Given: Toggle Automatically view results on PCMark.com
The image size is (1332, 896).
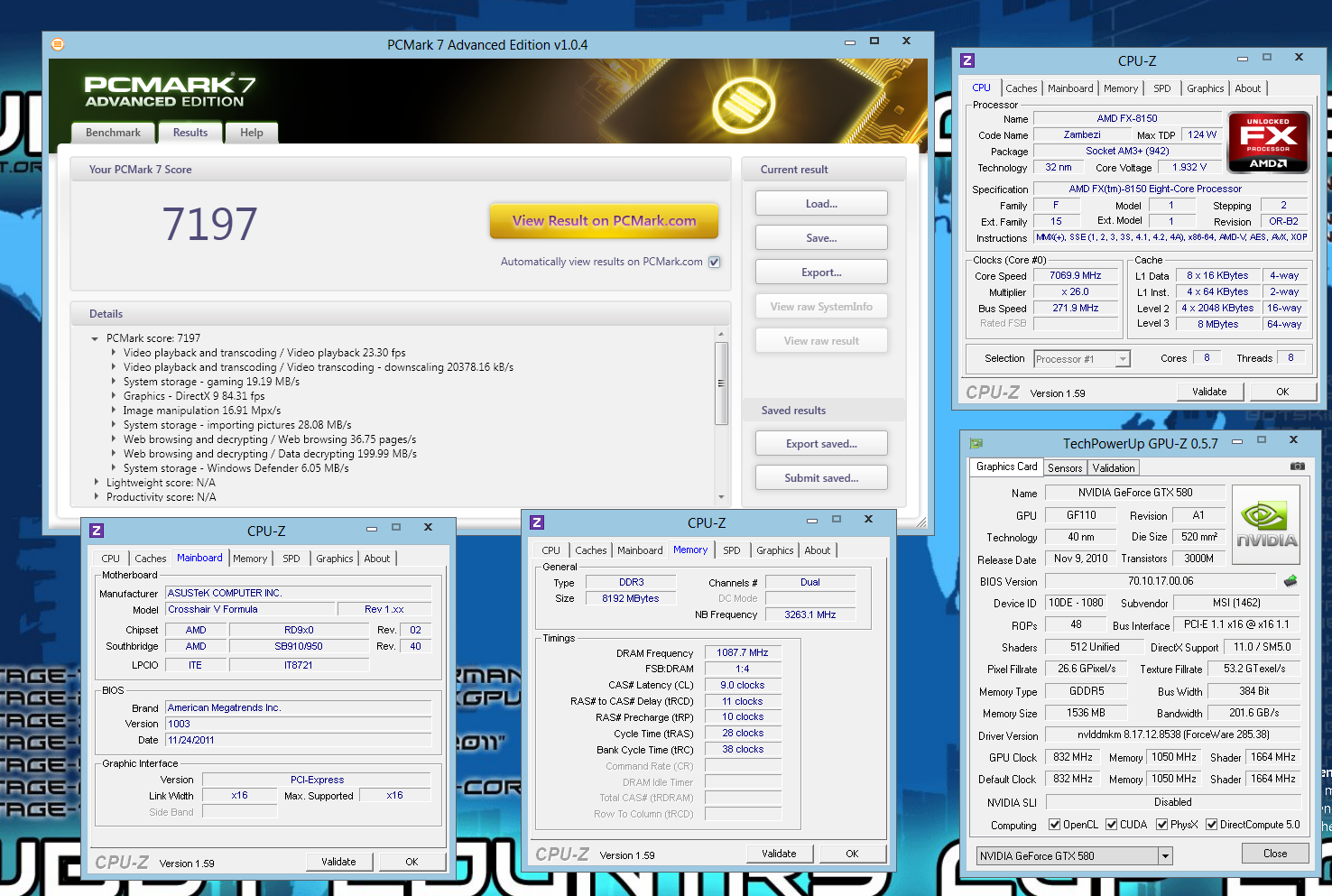Looking at the screenshot, I should click(715, 262).
